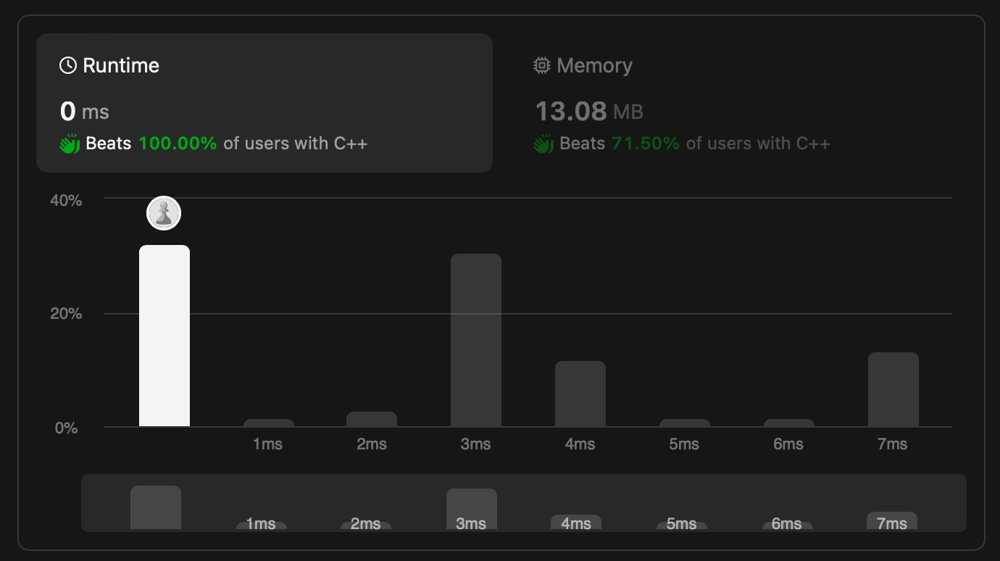The width and height of the screenshot is (1000, 561).
Task: Select the 3ms bar in main chart
Action: pyautogui.click(x=476, y=340)
